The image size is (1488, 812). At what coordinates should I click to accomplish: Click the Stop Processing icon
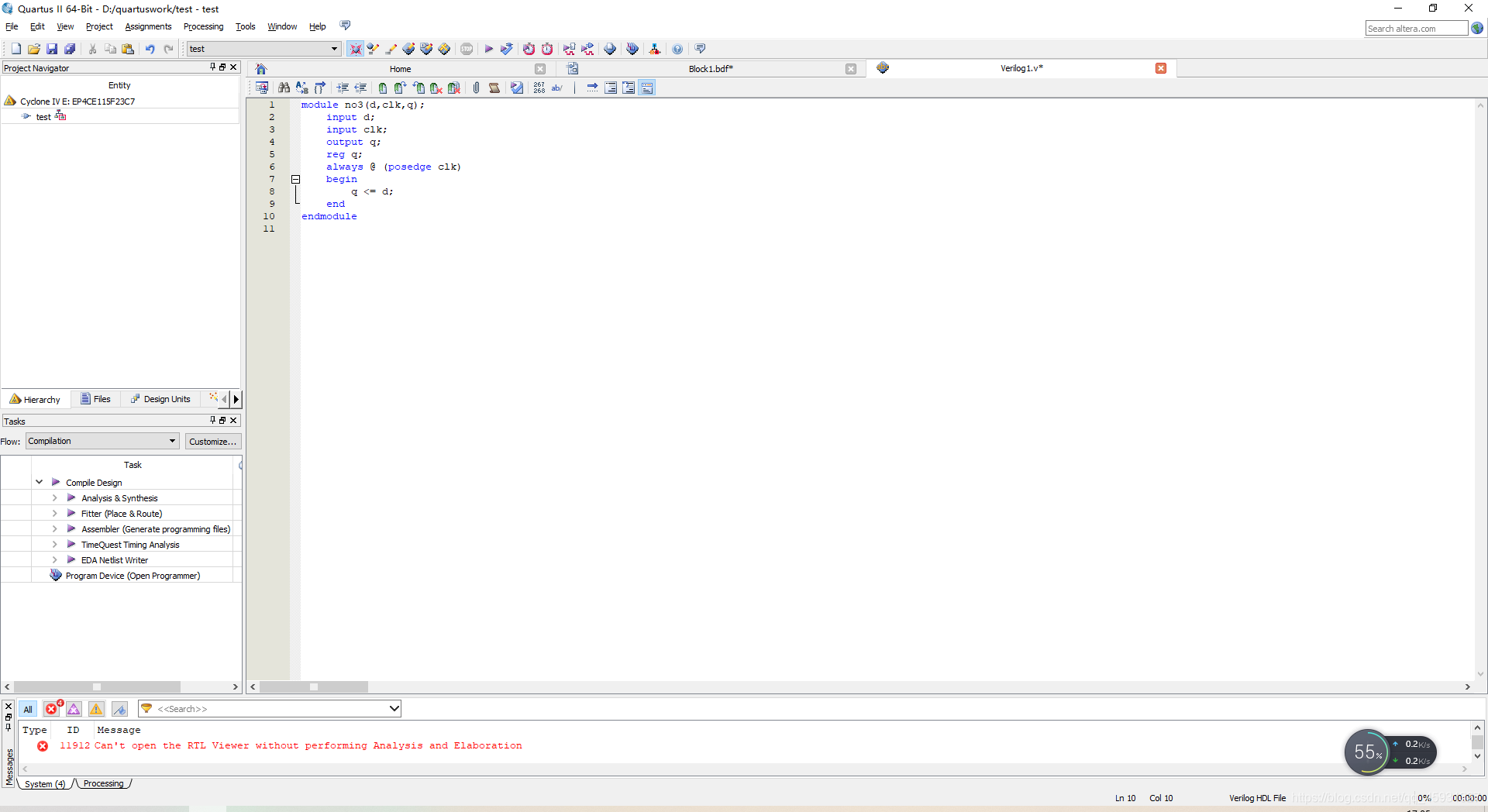467,49
